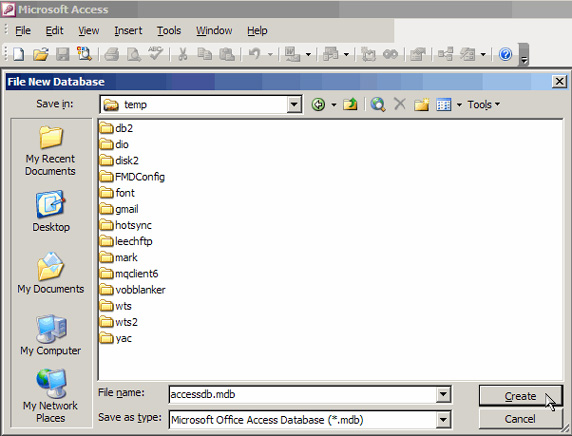Click the New Object toolbar icon
Viewport: 572px width, 436px height.
pos(467,54)
